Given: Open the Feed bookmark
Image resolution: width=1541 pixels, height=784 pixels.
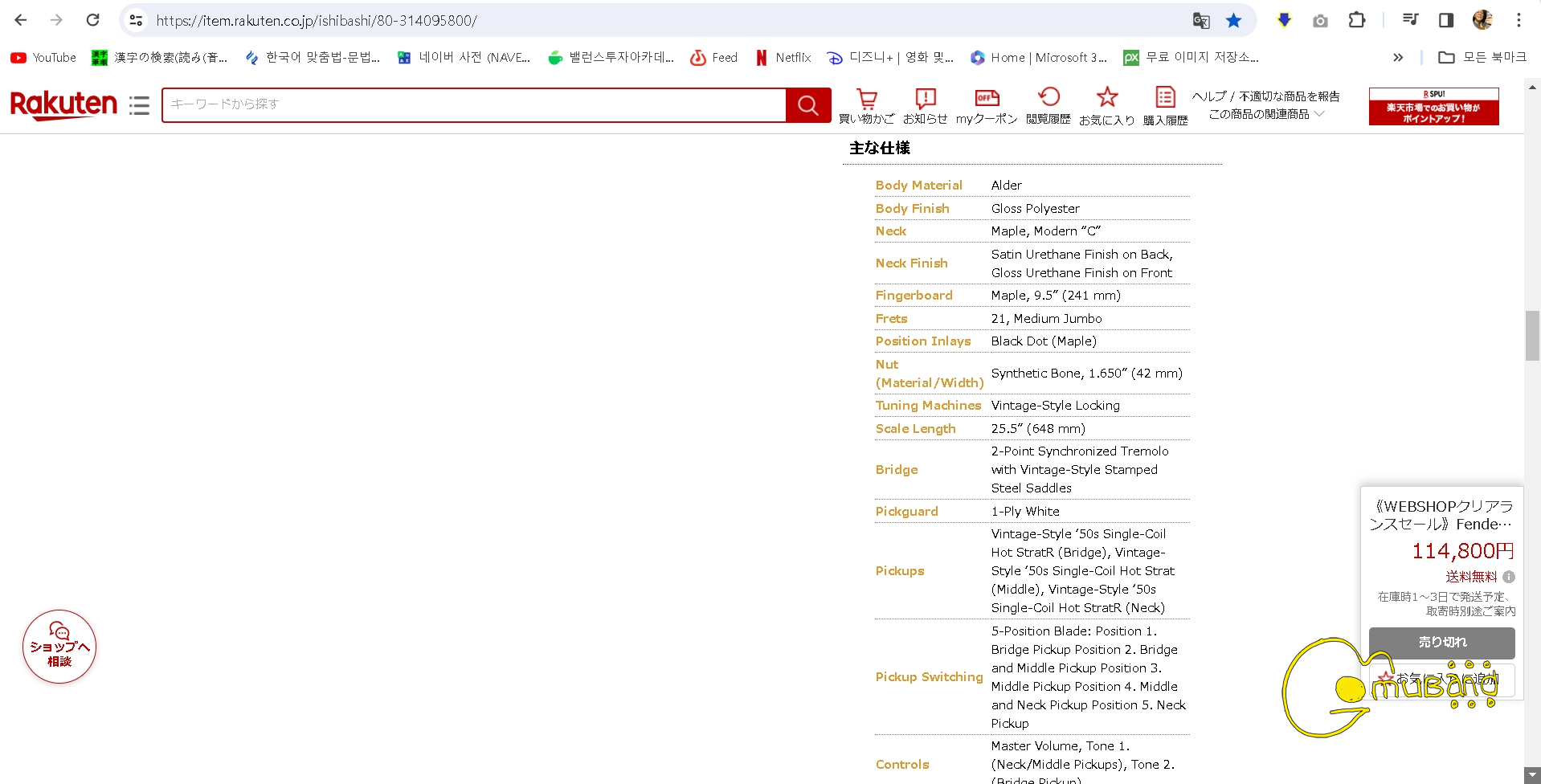Looking at the screenshot, I should click(713, 58).
